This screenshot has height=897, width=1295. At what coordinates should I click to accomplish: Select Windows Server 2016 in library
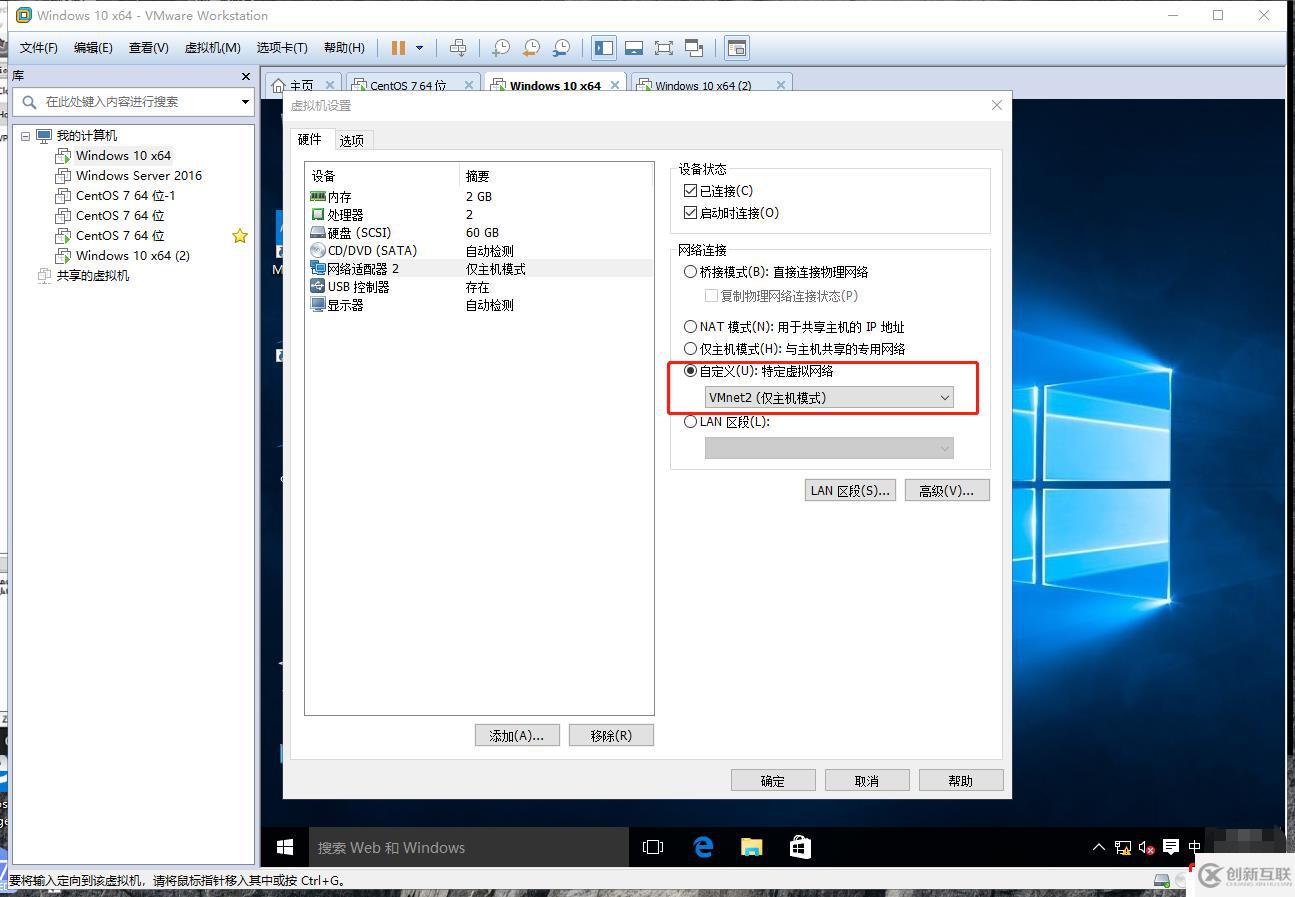[138, 176]
